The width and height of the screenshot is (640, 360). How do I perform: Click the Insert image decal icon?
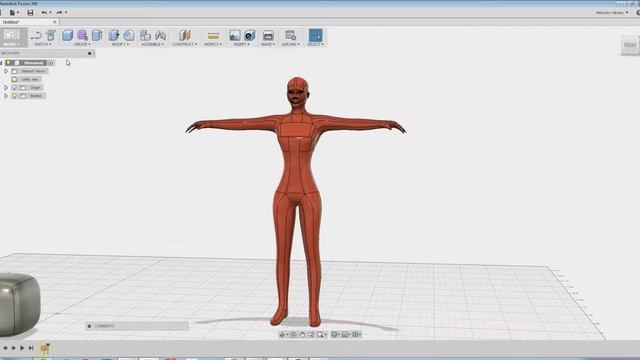pos(235,35)
